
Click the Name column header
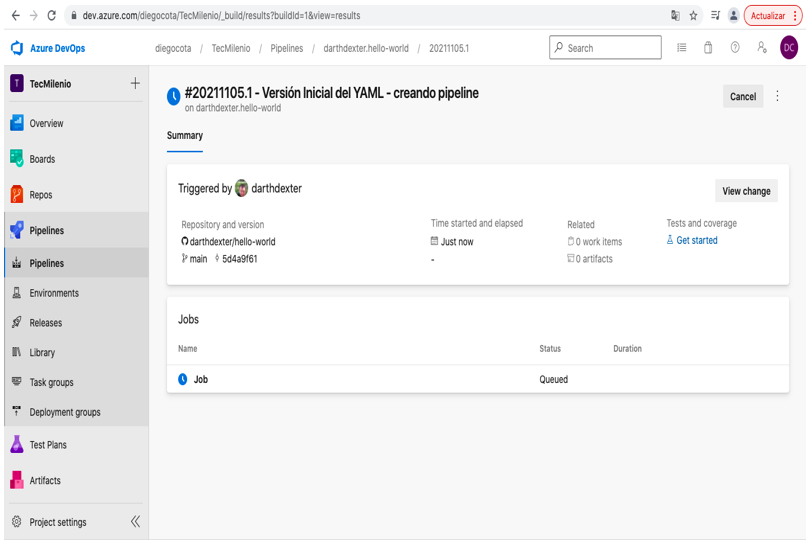[188, 348]
